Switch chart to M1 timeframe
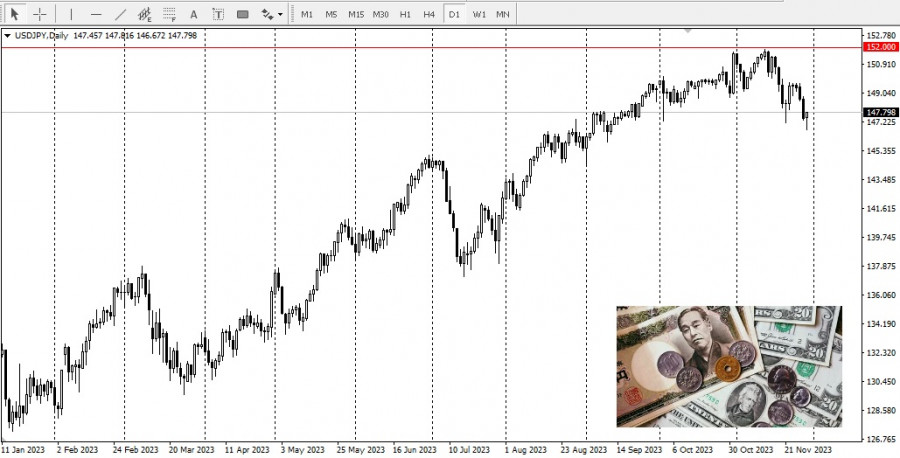Image resolution: width=900 pixels, height=458 pixels. click(307, 14)
